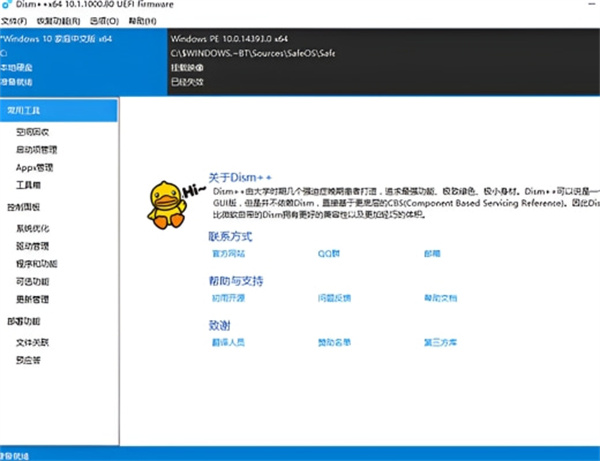600x461 pixels.
Task: Open 预应答 in the sidebar
Action: pos(28,360)
